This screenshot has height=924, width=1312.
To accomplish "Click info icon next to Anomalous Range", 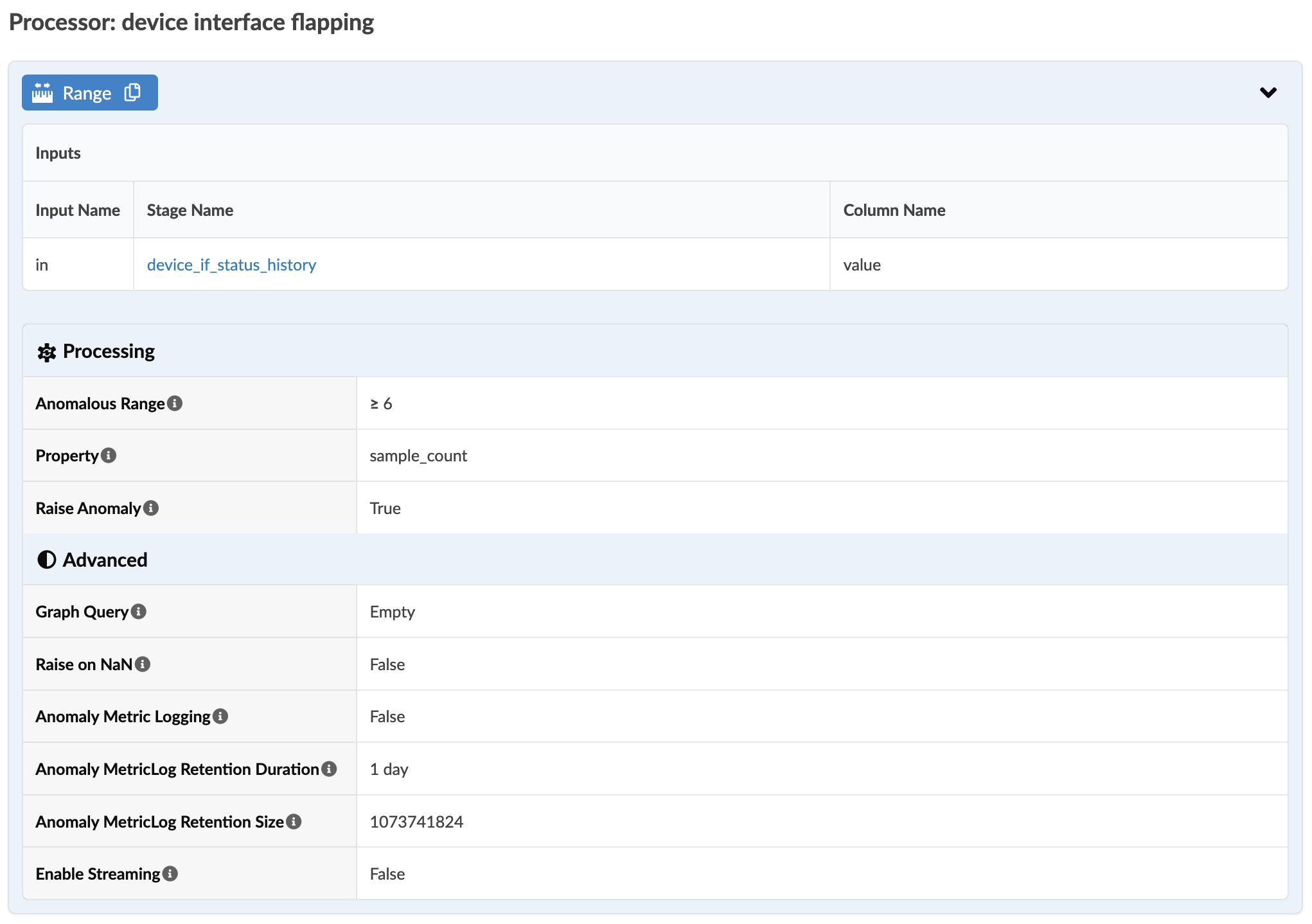I will pyautogui.click(x=175, y=403).
